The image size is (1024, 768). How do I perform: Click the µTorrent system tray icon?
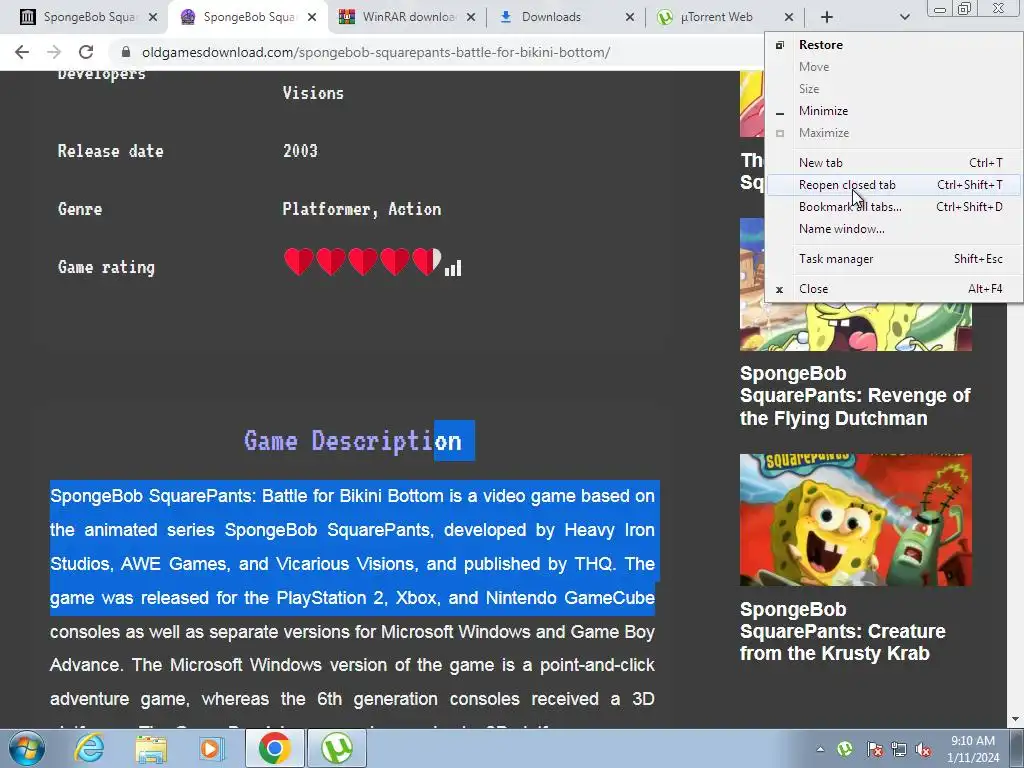[845, 749]
